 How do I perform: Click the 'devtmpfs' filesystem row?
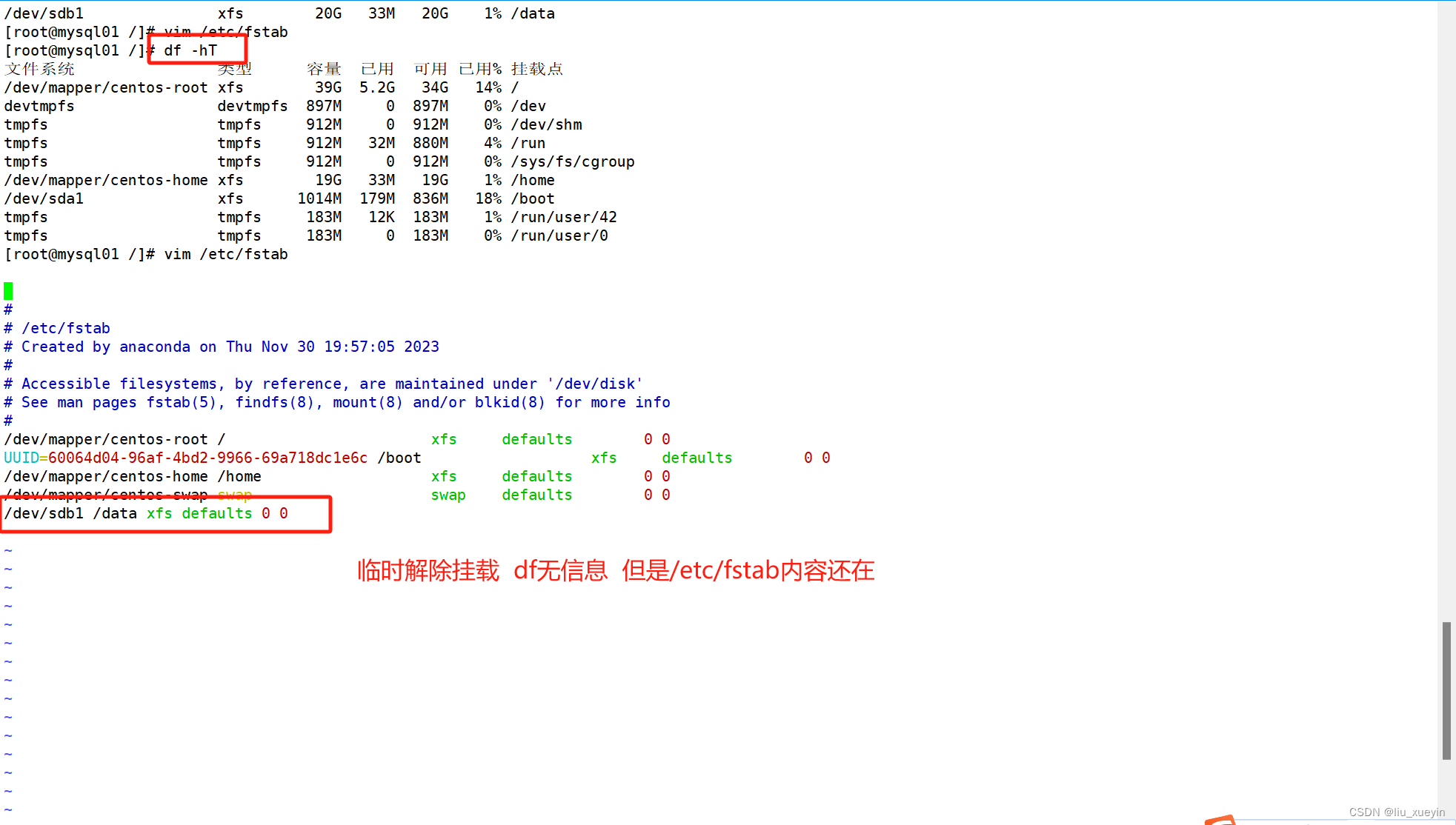click(x=39, y=106)
